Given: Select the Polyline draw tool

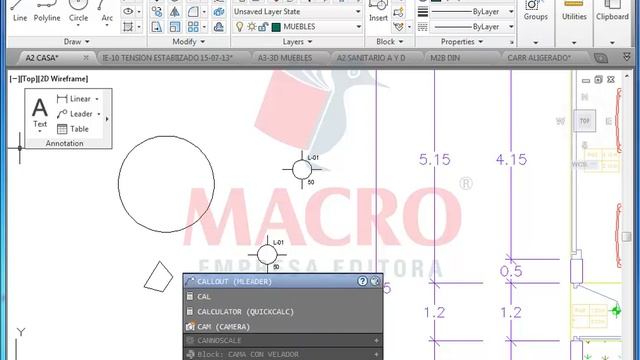Looking at the screenshot, I should click(47, 11).
